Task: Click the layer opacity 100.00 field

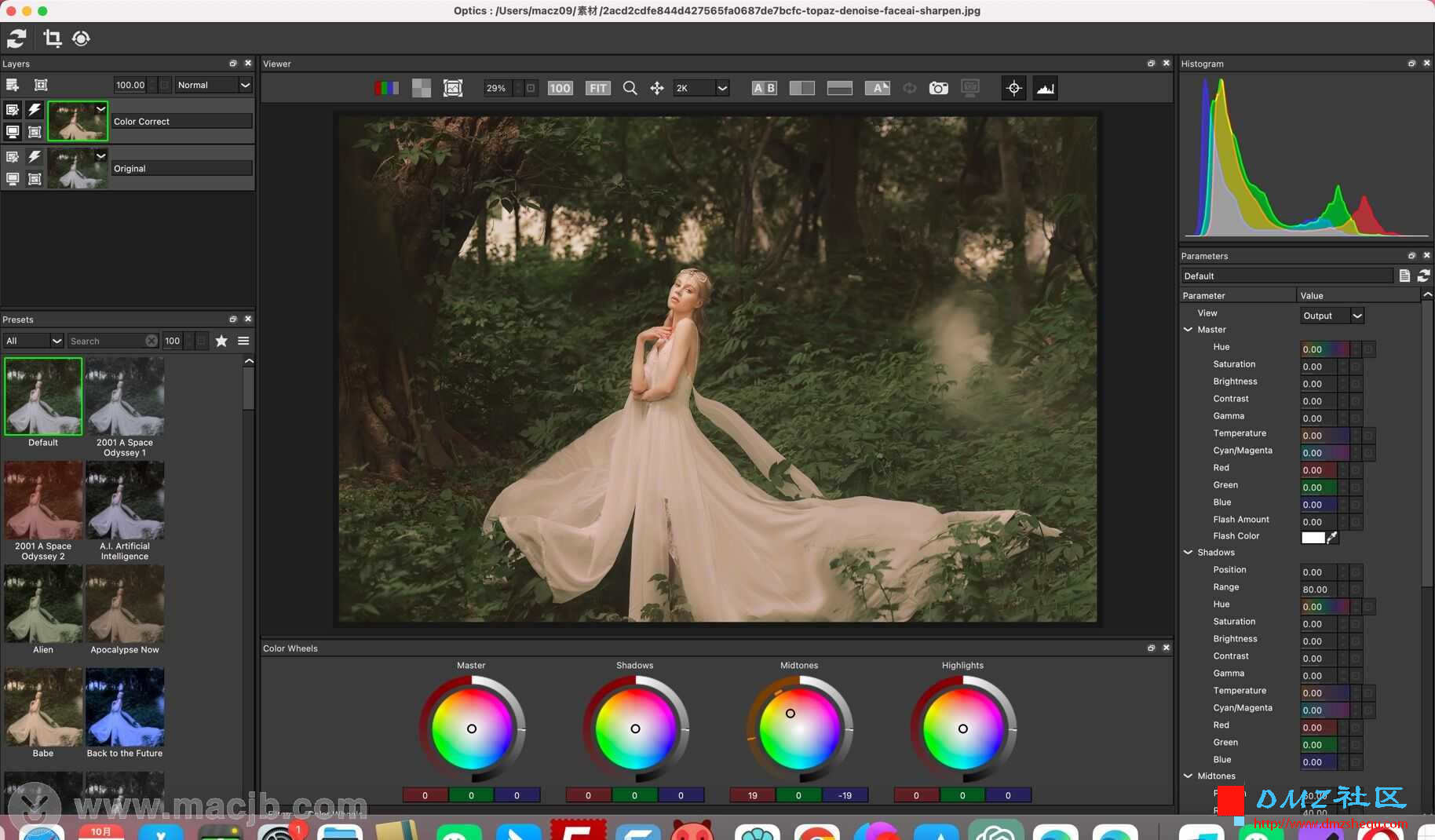Action: (x=131, y=85)
